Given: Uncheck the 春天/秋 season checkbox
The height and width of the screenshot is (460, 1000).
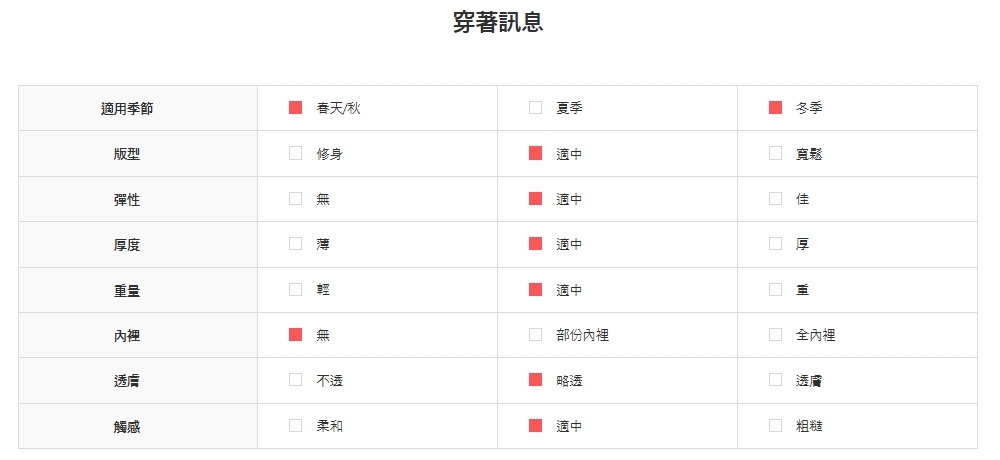Looking at the screenshot, I should 295,108.
